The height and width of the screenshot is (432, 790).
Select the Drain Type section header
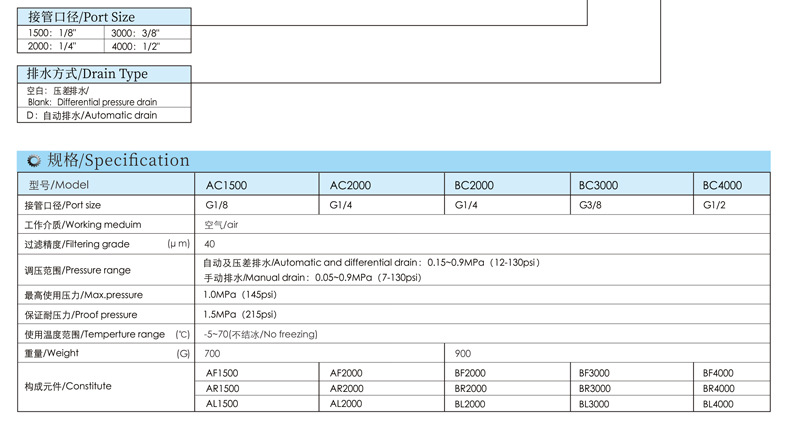(x=87, y=74)
